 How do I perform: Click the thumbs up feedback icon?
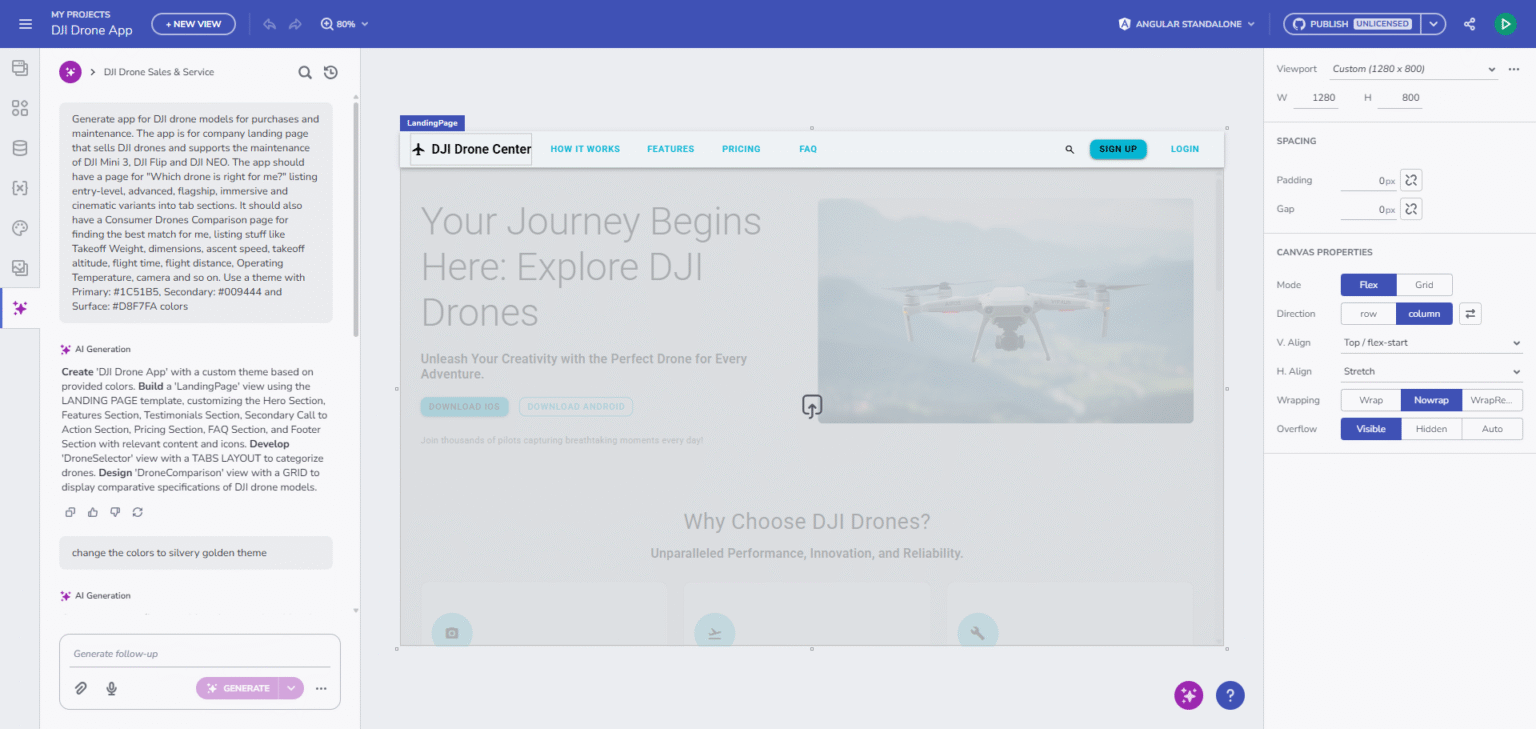tap(93, 512)
